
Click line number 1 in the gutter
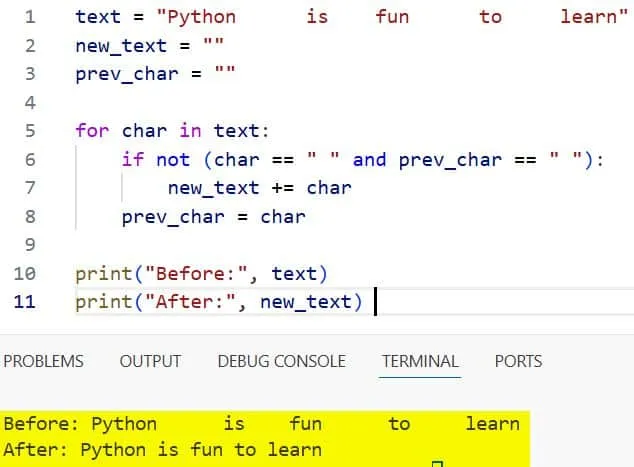(x=29, y=17)
